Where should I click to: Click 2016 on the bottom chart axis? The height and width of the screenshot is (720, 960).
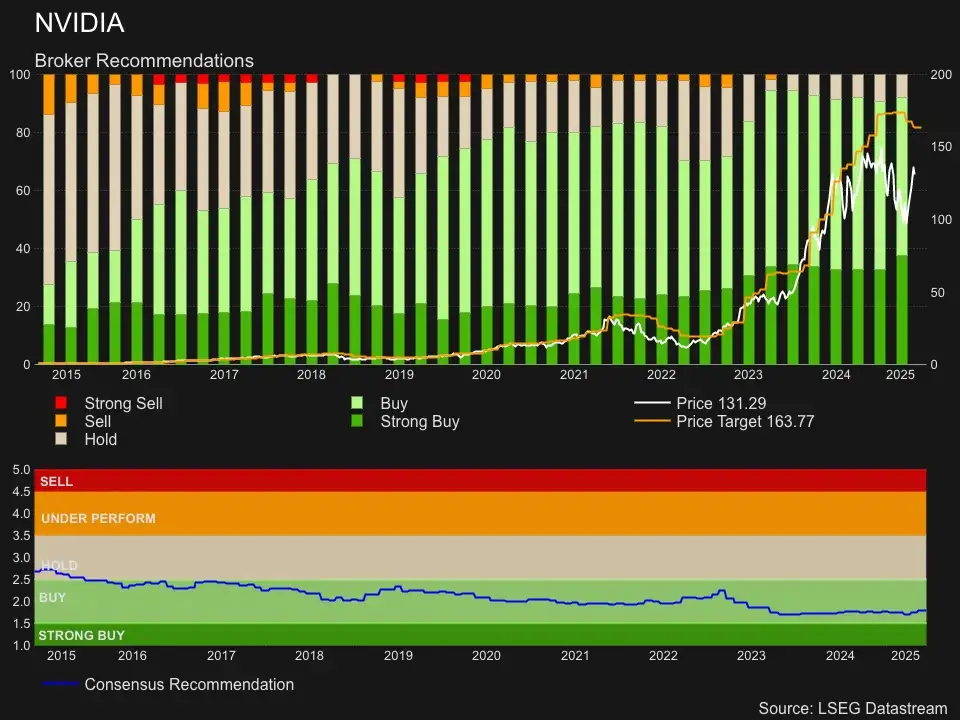(x=132, y=655)
